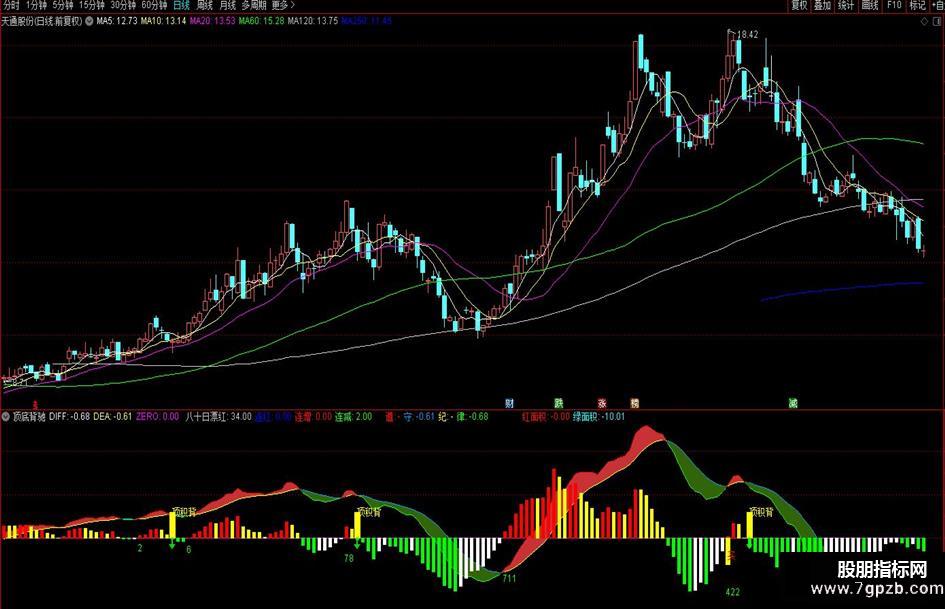Click the 画线 drawing tools button
The height and width of the screenshot is (609, 945).
click(x=870, y=5)
